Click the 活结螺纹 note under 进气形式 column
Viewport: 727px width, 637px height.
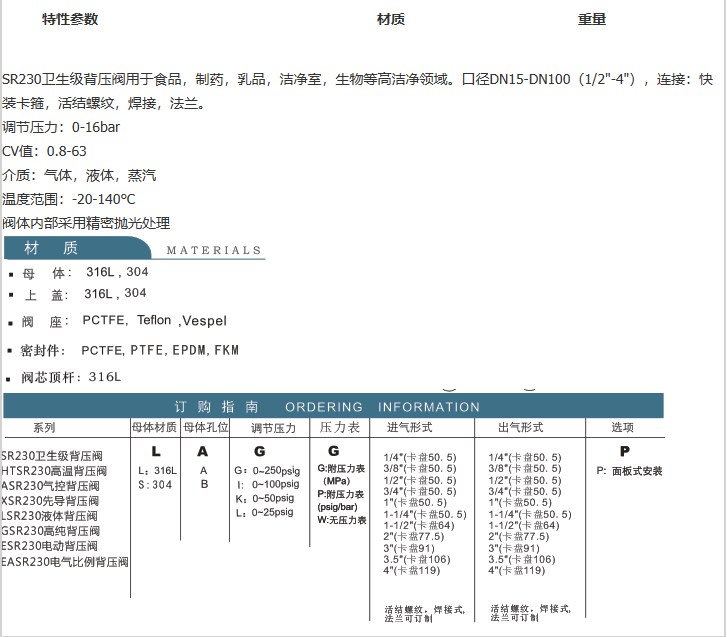tap(425, 614)
